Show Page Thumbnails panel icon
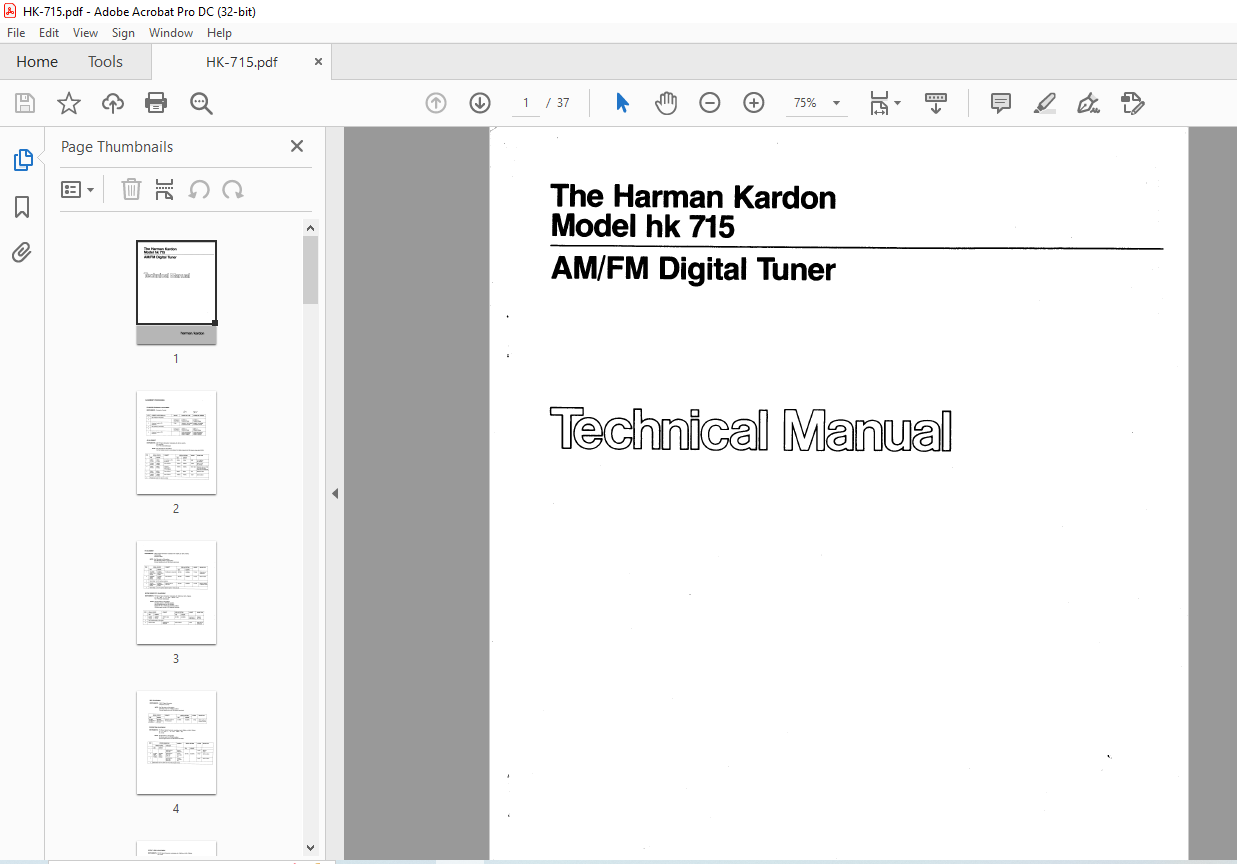This screenshot has height=864, width=1237. 22,160
